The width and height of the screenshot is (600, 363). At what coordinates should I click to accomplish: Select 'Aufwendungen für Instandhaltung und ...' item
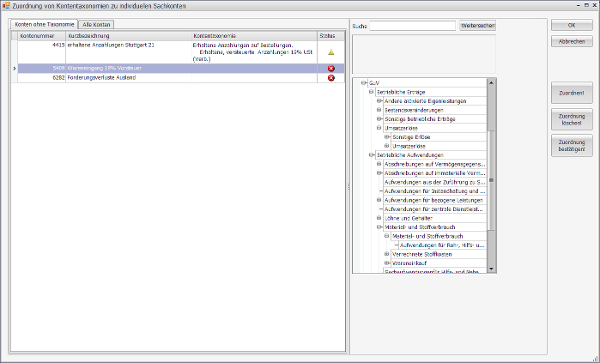[x=435, y=191]
